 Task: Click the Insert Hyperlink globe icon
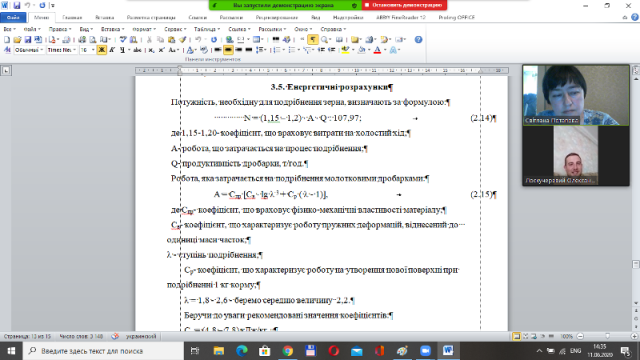pyautogui.click(x=230, y=40)
